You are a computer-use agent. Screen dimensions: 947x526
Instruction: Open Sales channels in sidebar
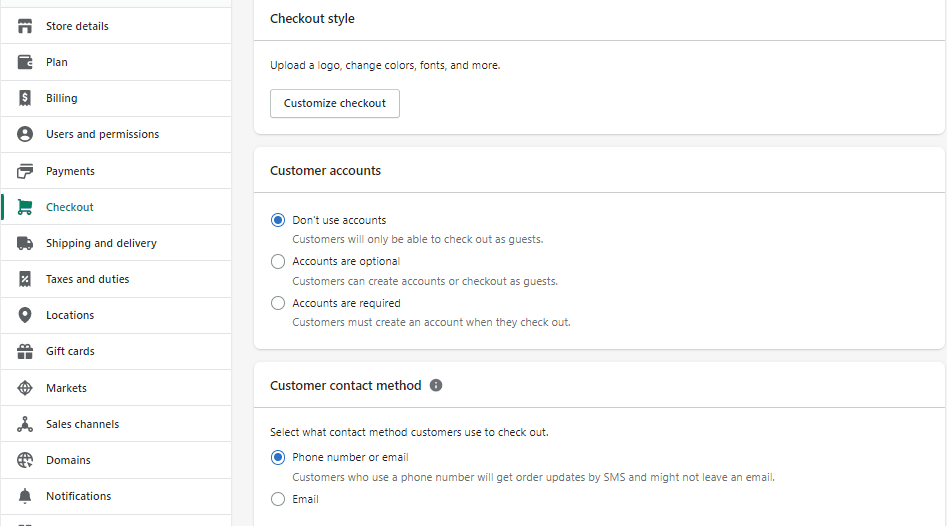pos(116,424)
